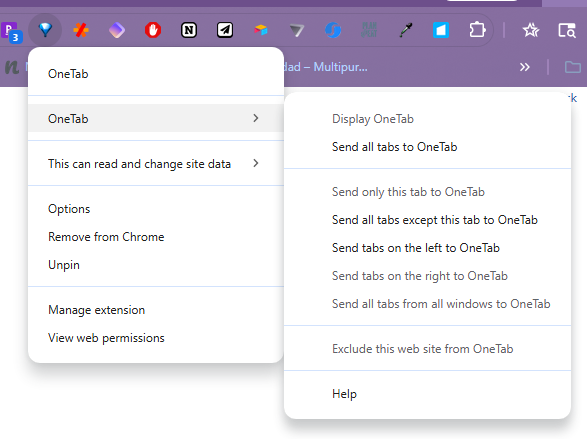Click the dark teal text-logo extension icon

click(x=369, y=30)
